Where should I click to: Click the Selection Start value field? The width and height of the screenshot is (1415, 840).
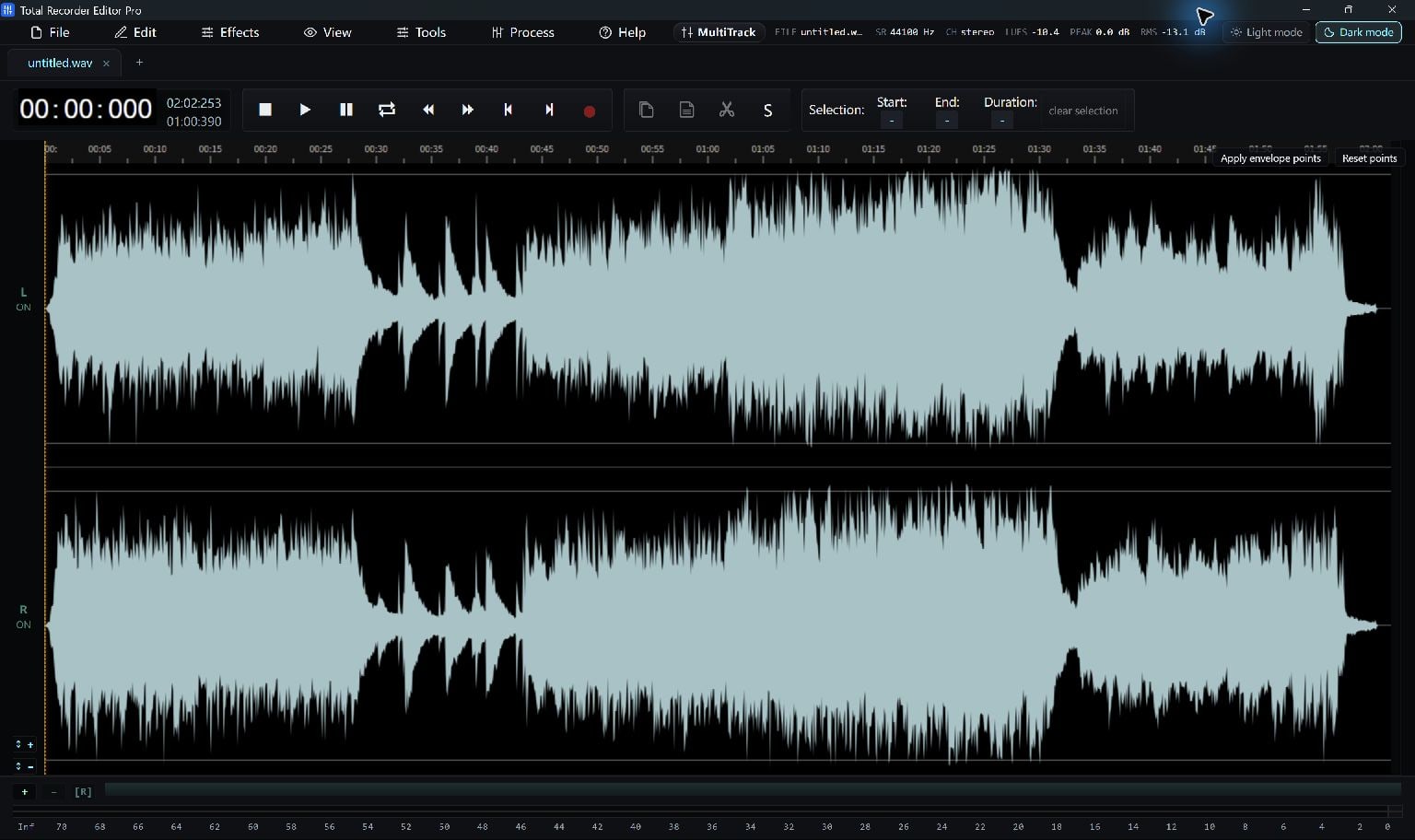[x=892, y=121]
